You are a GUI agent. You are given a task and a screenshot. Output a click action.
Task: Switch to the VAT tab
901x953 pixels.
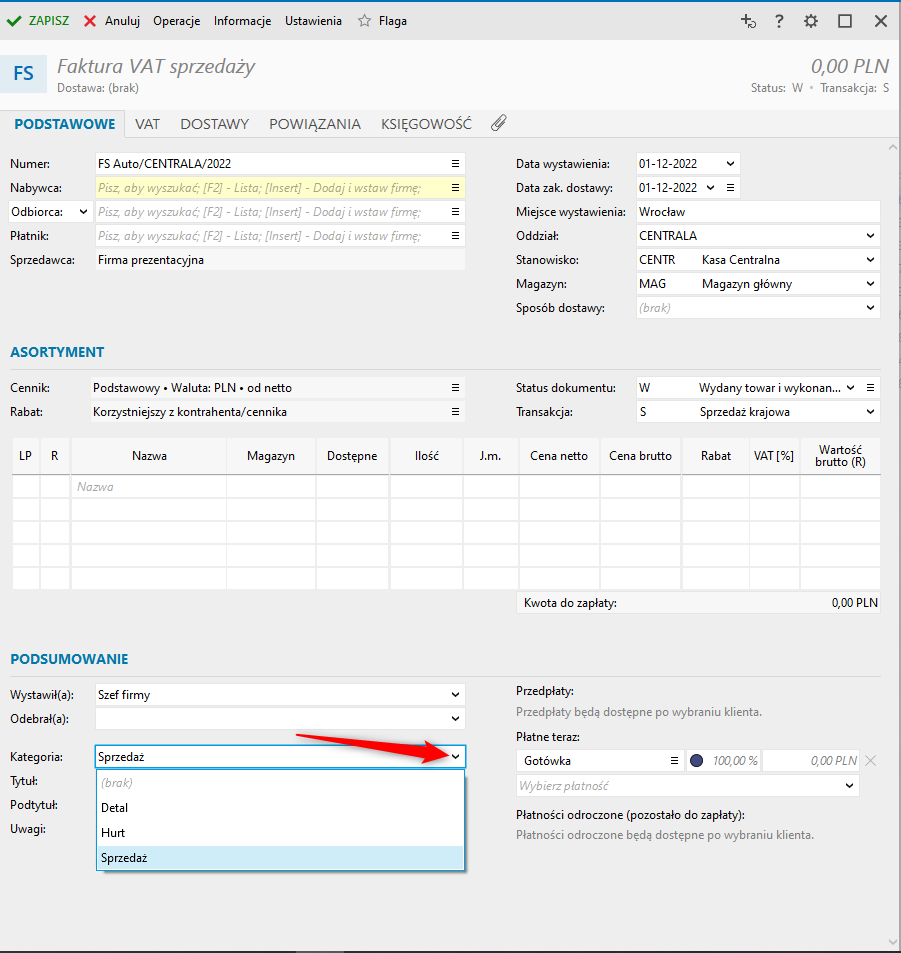(x=147, y=124)
